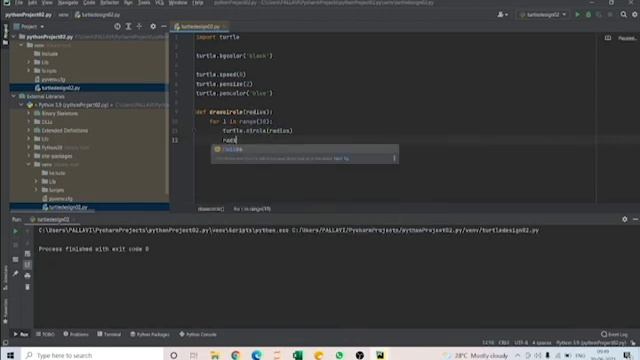Click the Collapse All icon in Project panel
The height and width of the screenshot is (360, 640).
pos(139,27)
